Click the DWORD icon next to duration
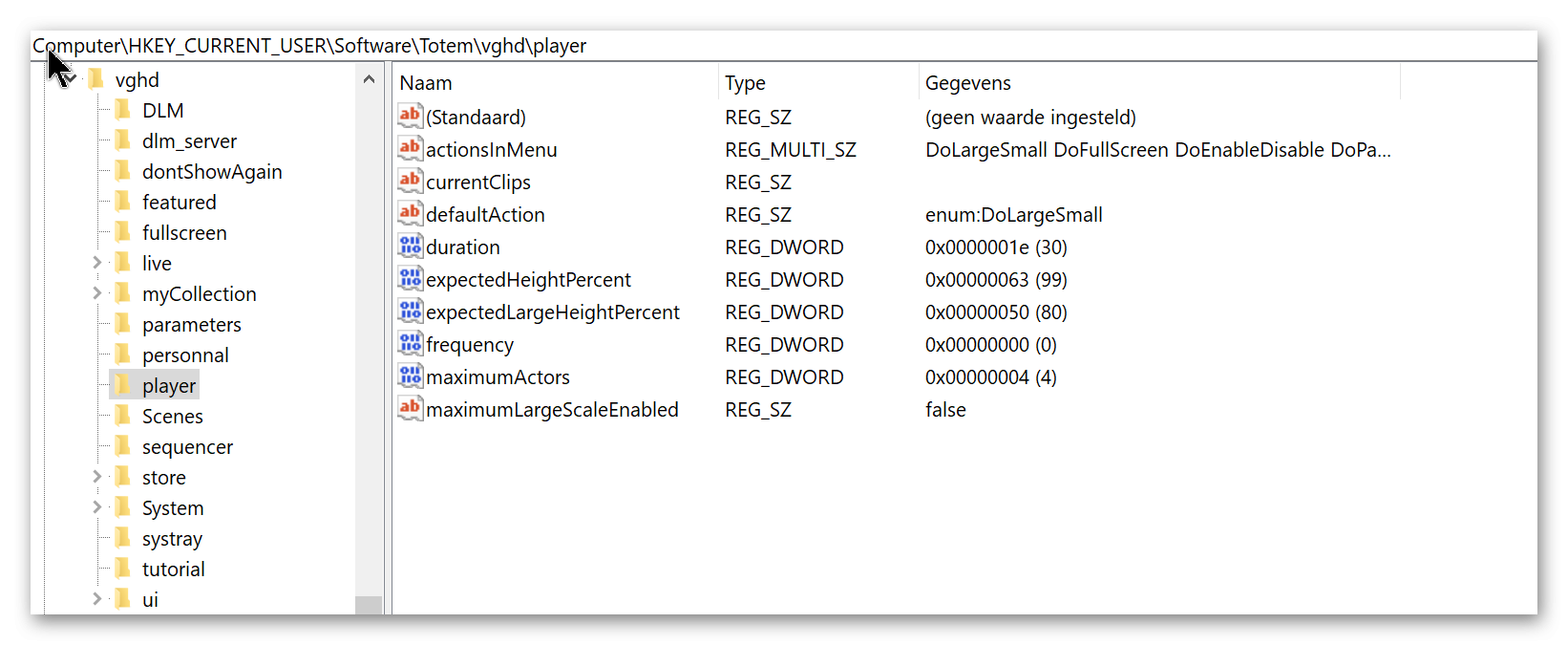The image size is (1568, 645). (410, 246)
